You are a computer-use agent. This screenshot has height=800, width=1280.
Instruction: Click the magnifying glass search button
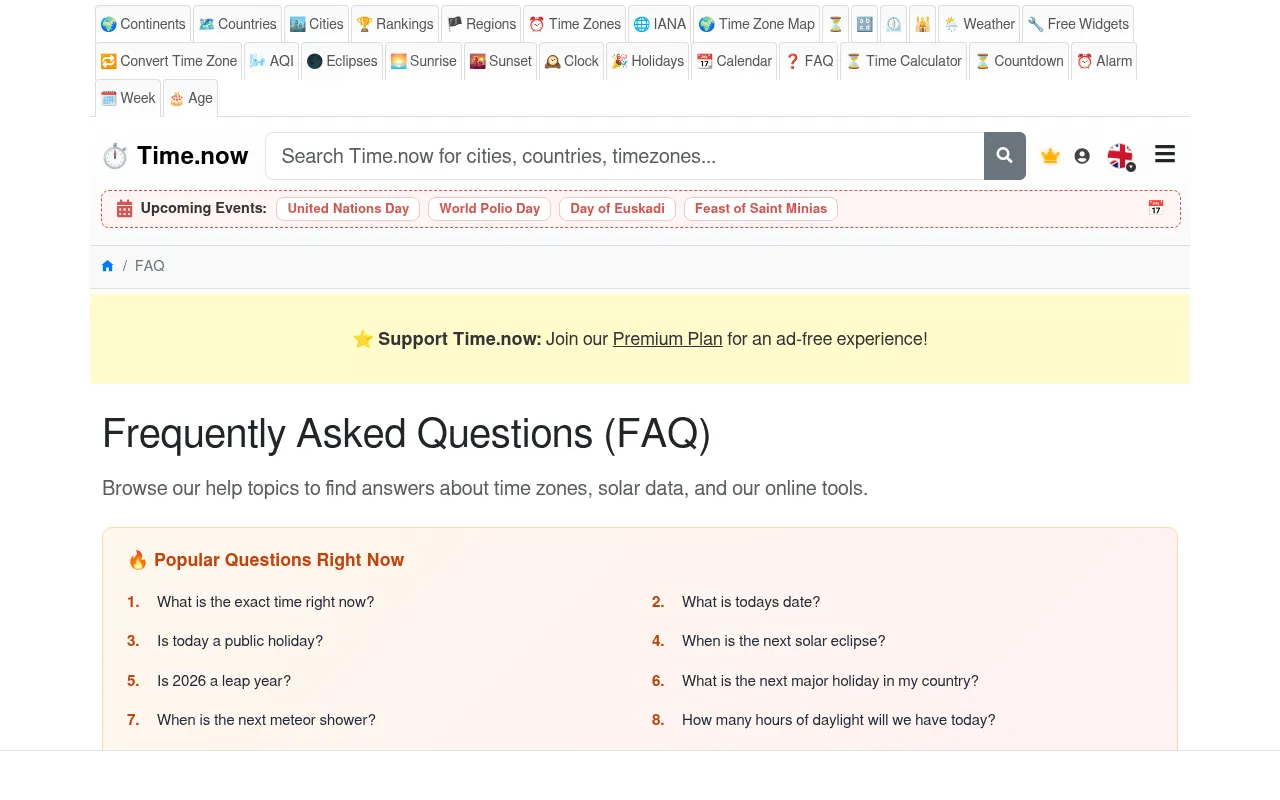[x=1005, y=156]
